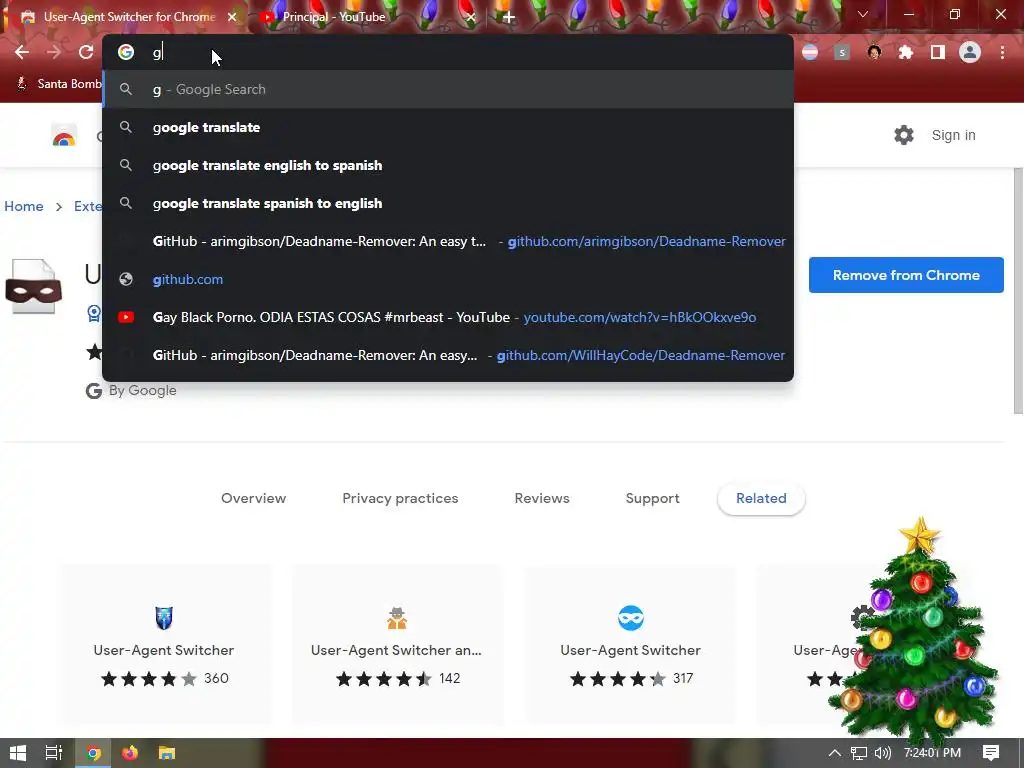Click the blue shield extension icon

tap(164, 618)
